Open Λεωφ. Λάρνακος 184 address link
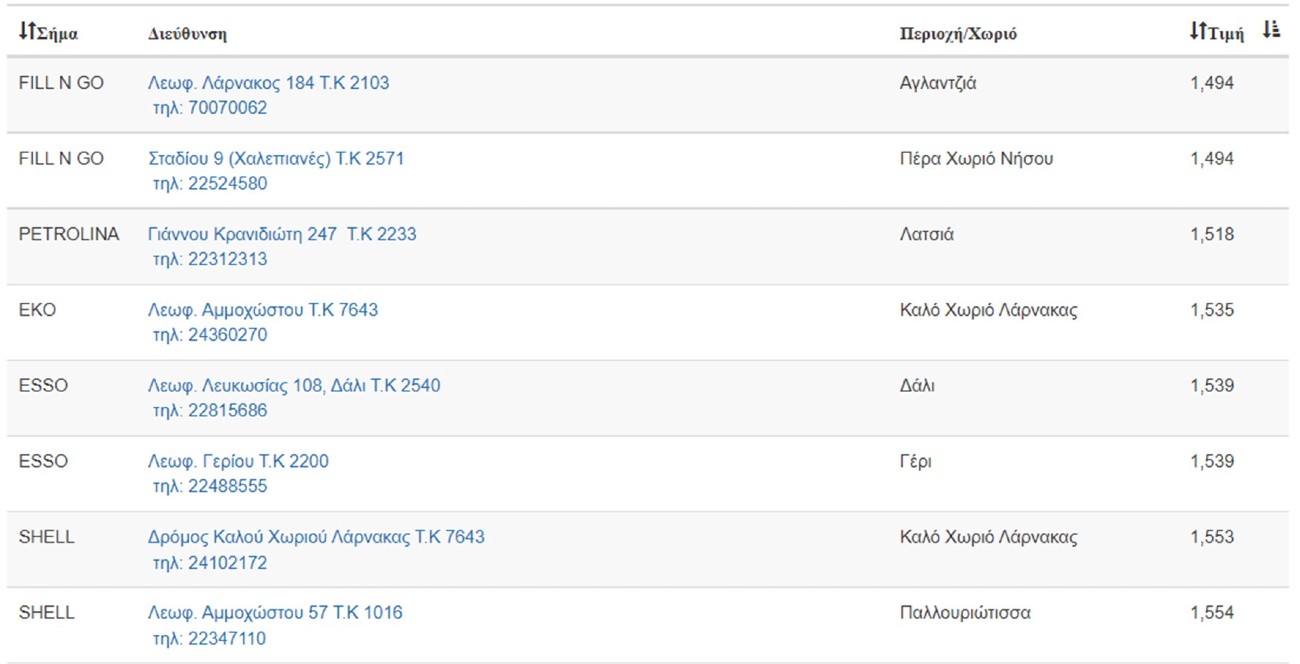This screenshot has width=1300, height=664. pos(268,83)
